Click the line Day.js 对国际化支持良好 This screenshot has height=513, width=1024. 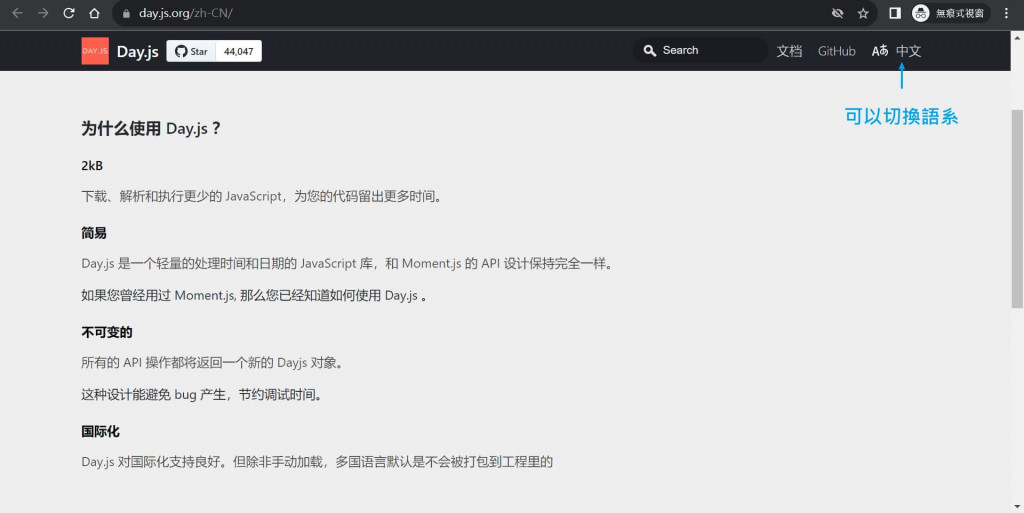pos(317,462)
